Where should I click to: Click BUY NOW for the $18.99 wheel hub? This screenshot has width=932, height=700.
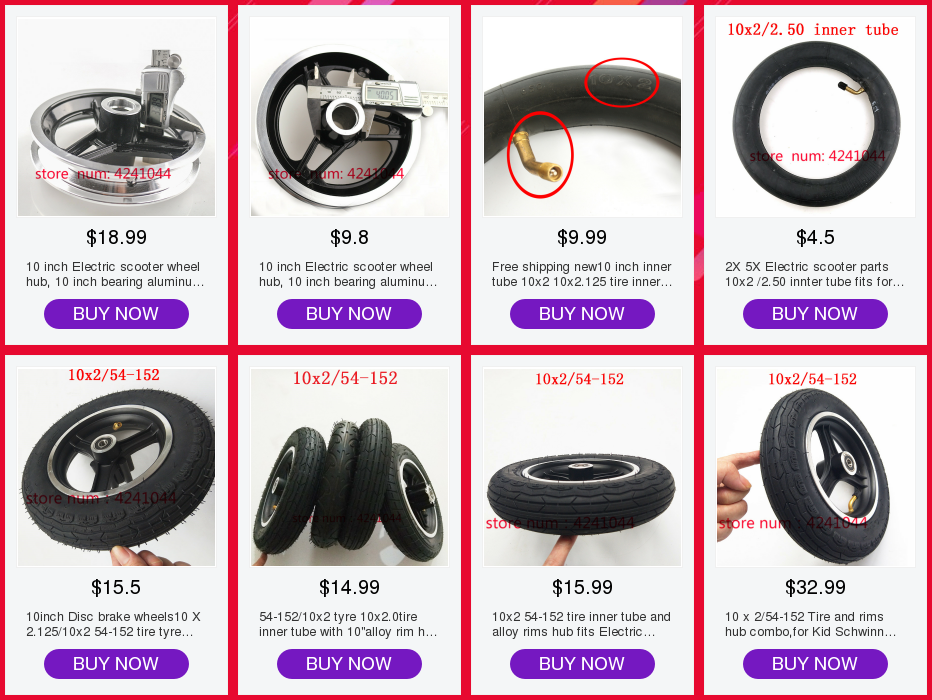click(116, 314)
